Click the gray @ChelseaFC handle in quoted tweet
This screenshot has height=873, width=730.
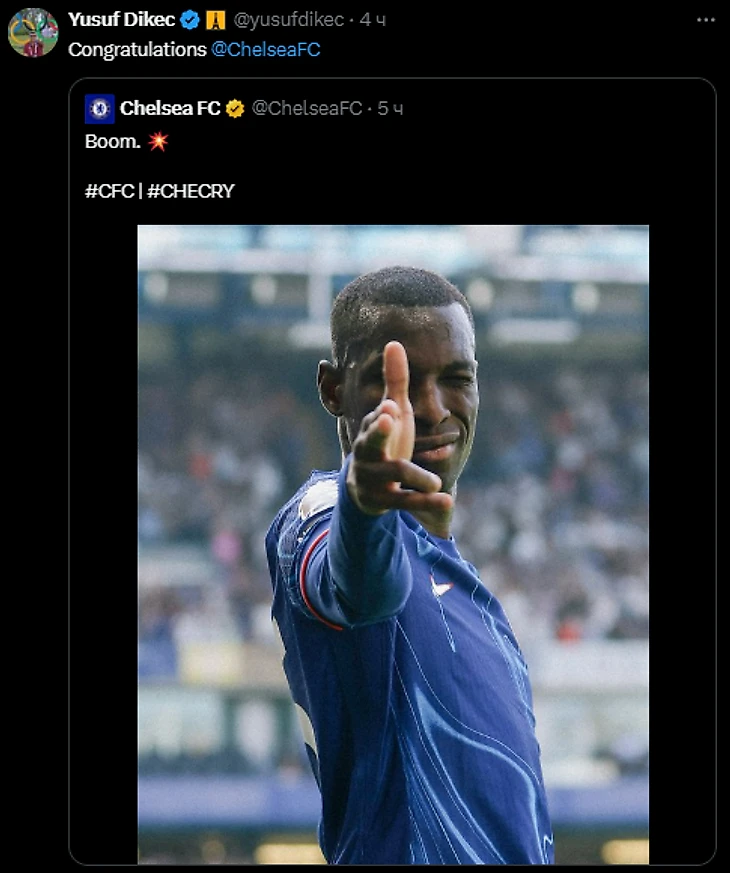click(x=307, y=108)
